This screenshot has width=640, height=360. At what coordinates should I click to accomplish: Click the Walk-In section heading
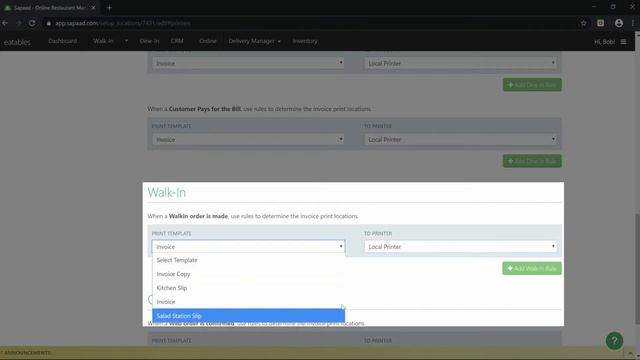[167, 192]
